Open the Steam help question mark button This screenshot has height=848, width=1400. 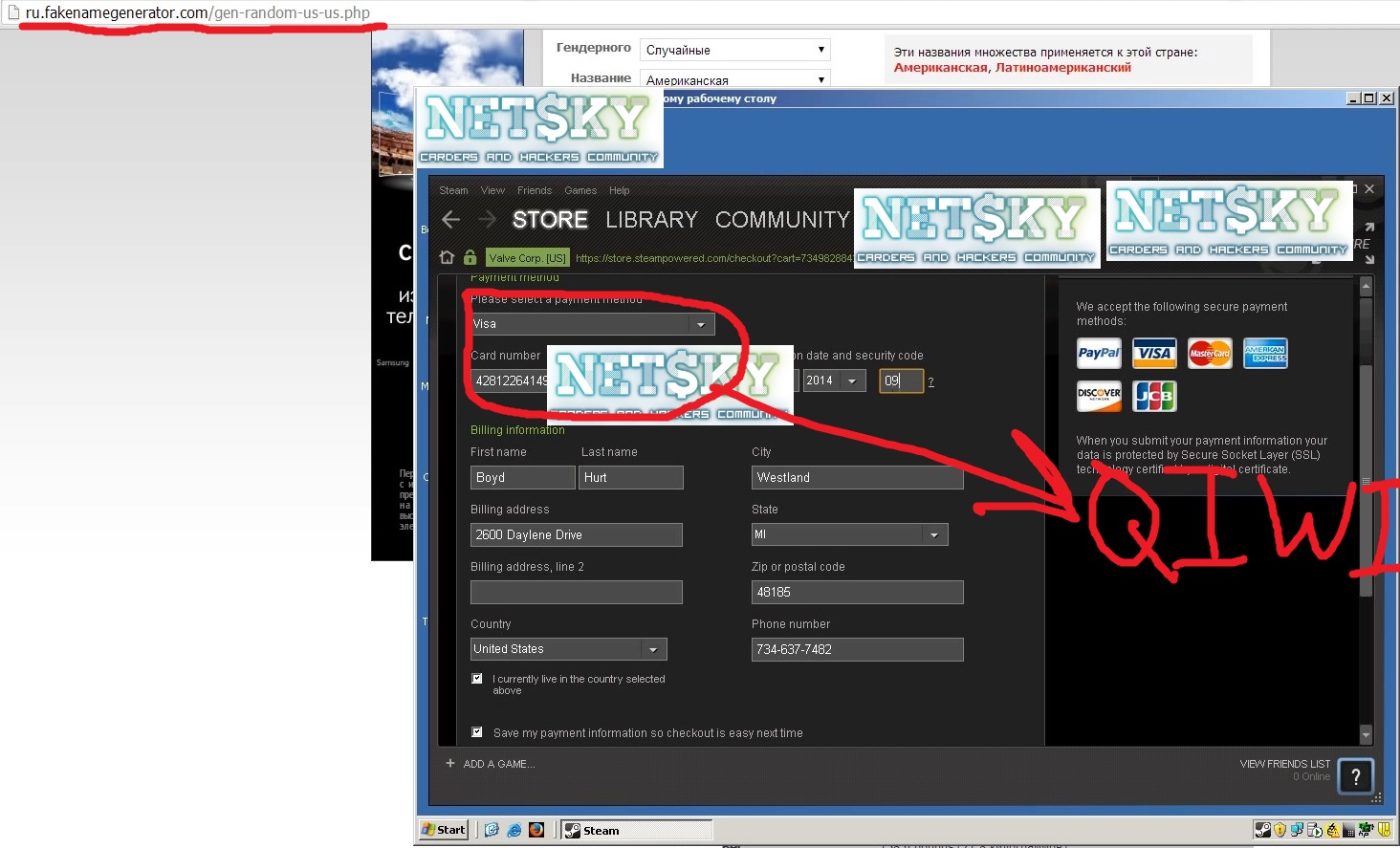point(1355,776)
